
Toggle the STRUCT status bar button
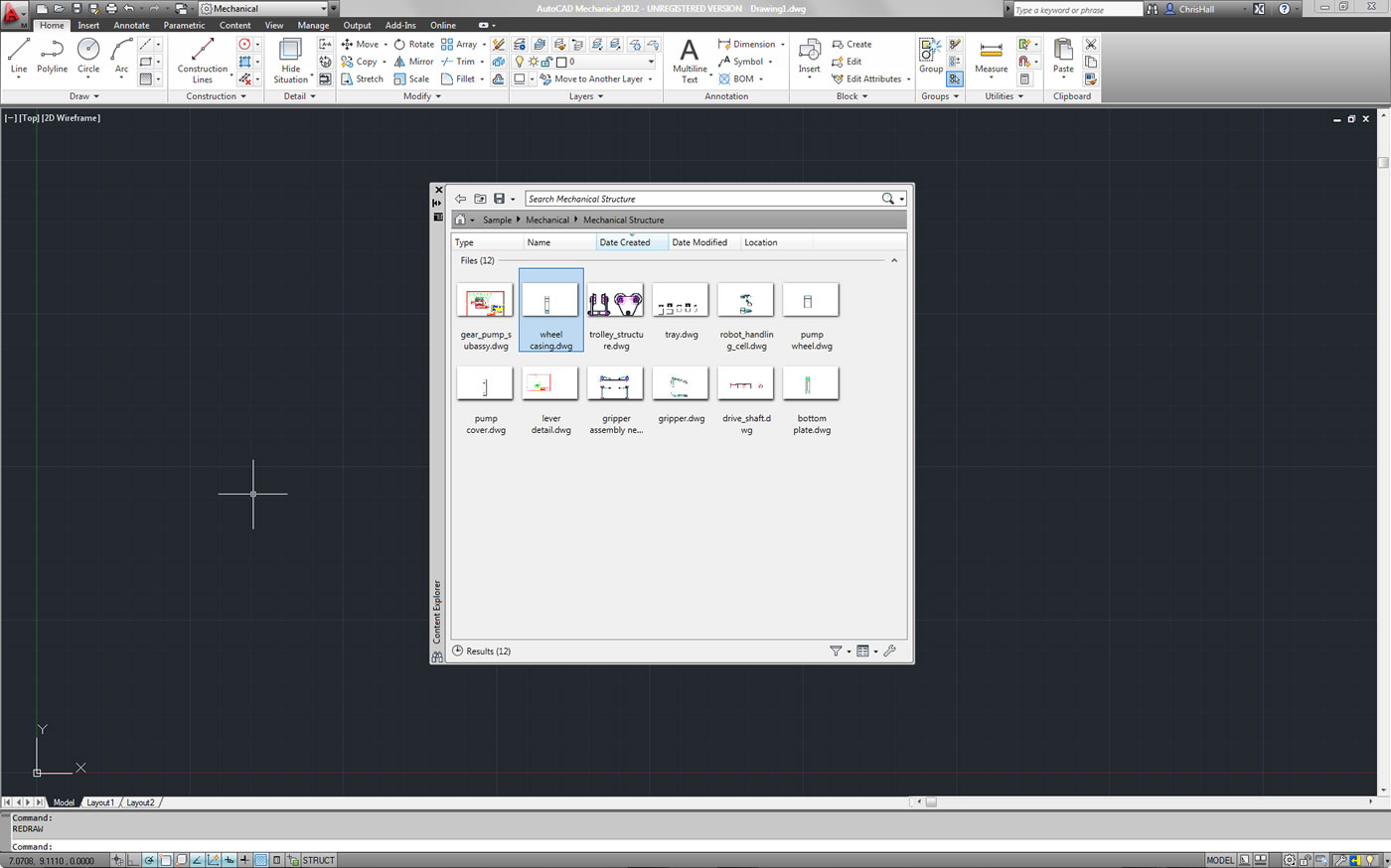(319, 860)
